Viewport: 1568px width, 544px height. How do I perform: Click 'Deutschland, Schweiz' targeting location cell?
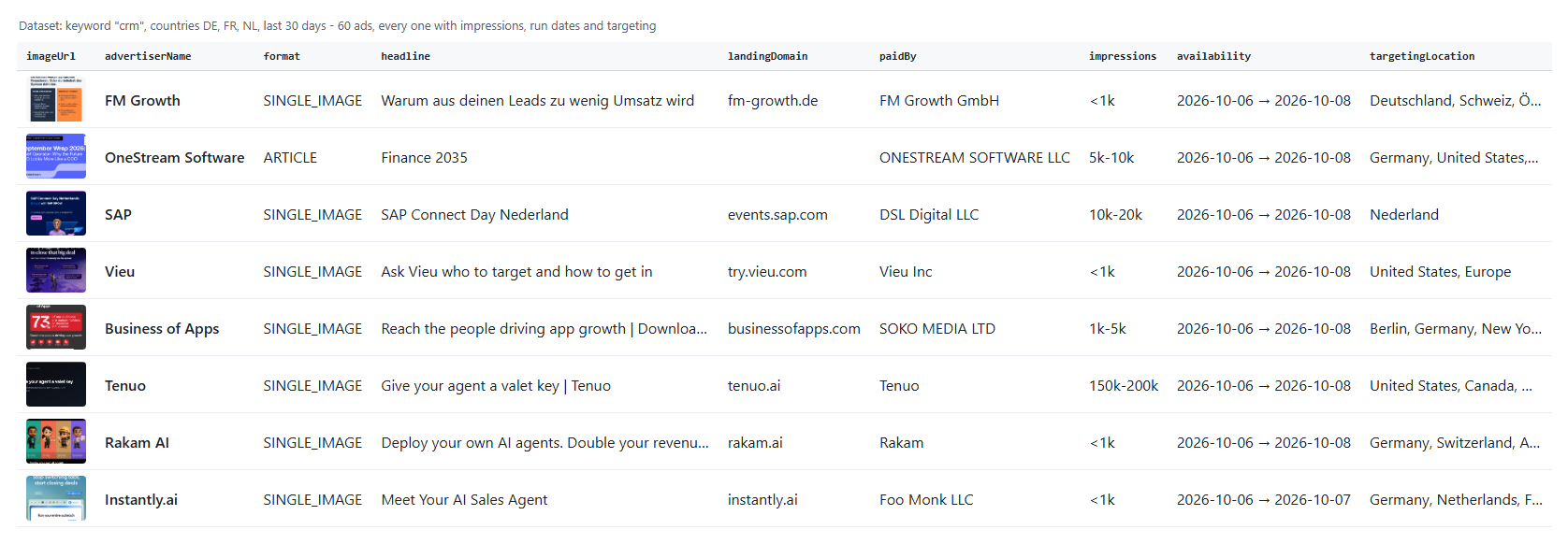coord(1456,100)
